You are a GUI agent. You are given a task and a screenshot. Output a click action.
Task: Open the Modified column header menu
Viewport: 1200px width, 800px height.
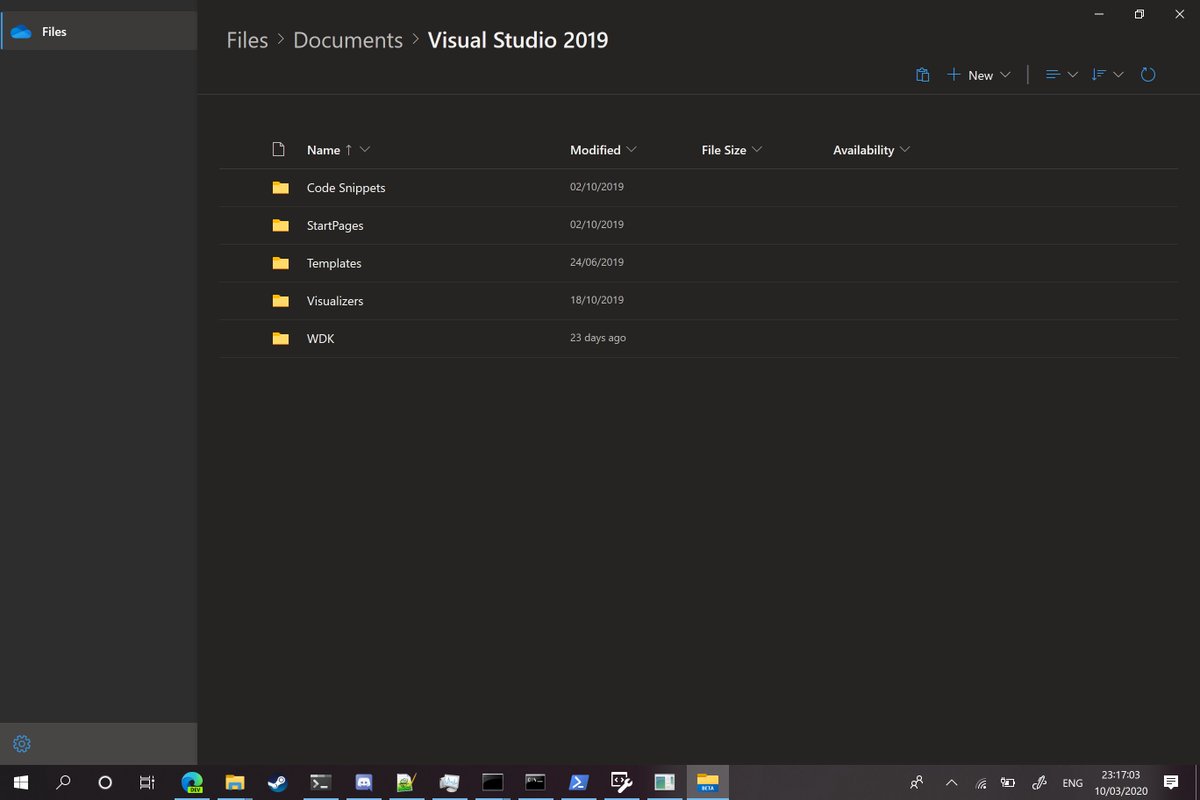pyautogui.click(x=603, y=150)
